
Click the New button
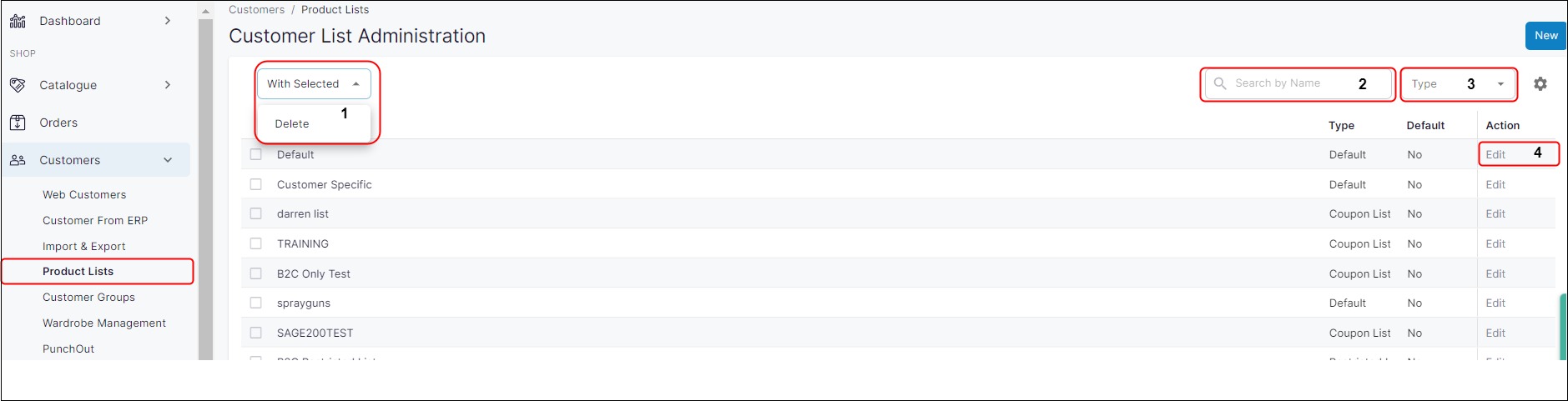[x=1545, y=36]
